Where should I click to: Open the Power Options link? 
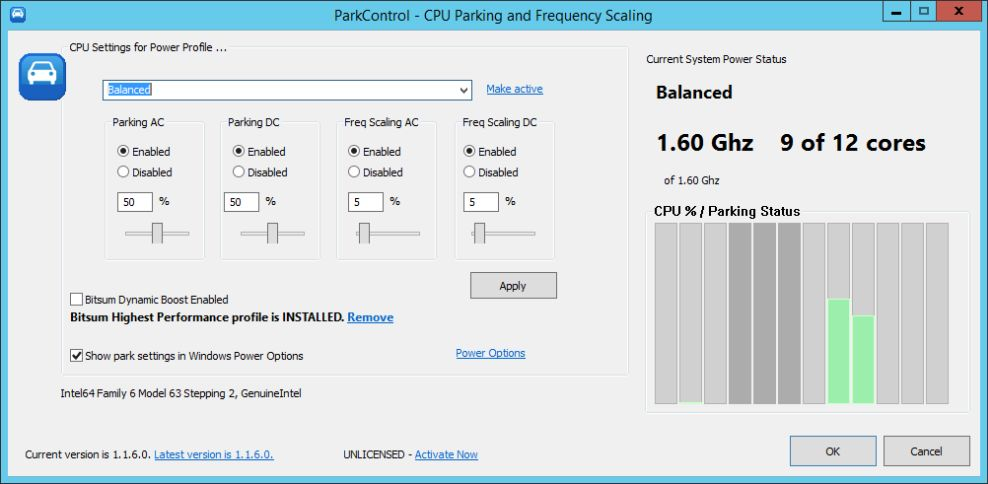[490, 353]
